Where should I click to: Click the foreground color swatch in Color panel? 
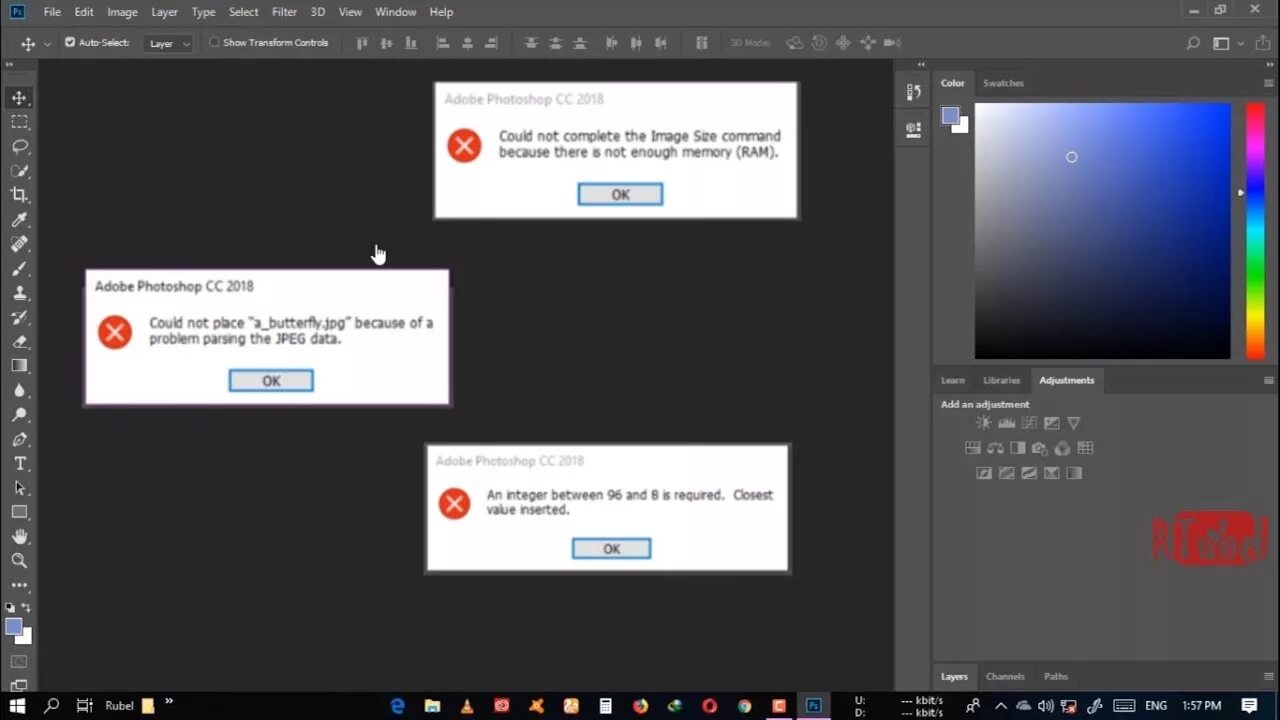point(950,115)
